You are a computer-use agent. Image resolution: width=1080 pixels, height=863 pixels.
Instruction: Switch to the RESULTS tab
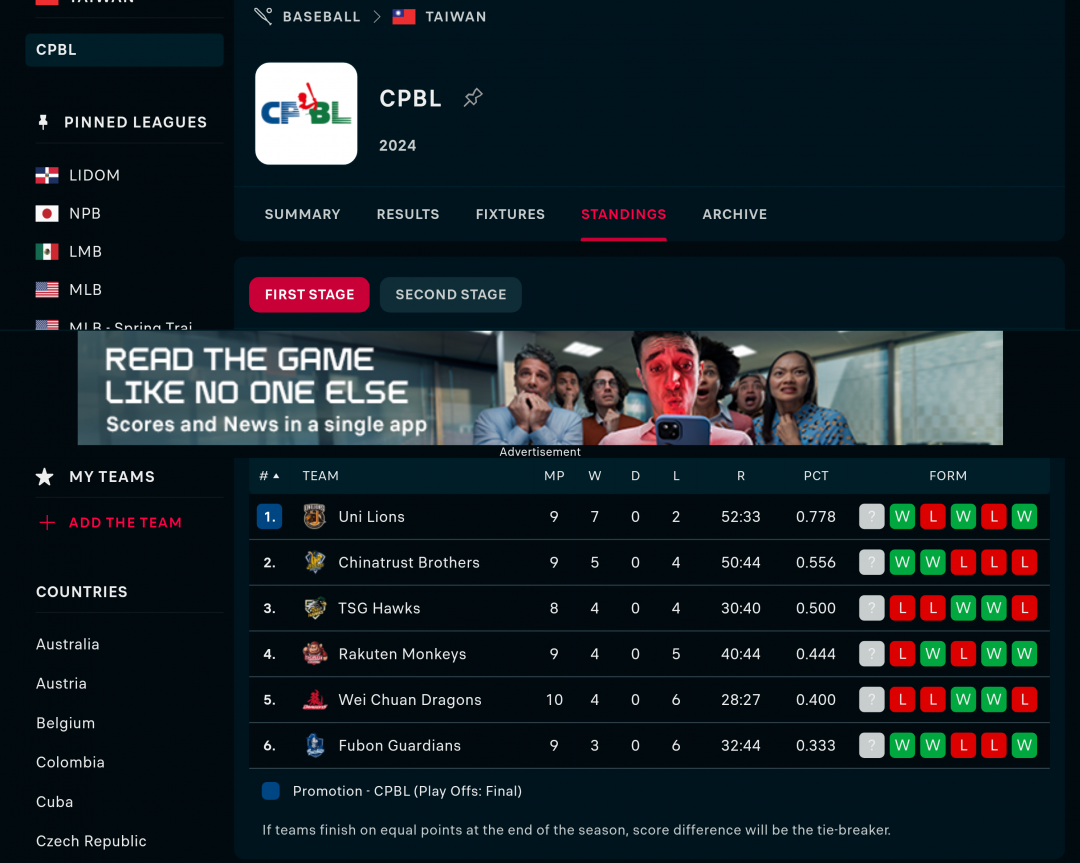[x=408, y=214]
